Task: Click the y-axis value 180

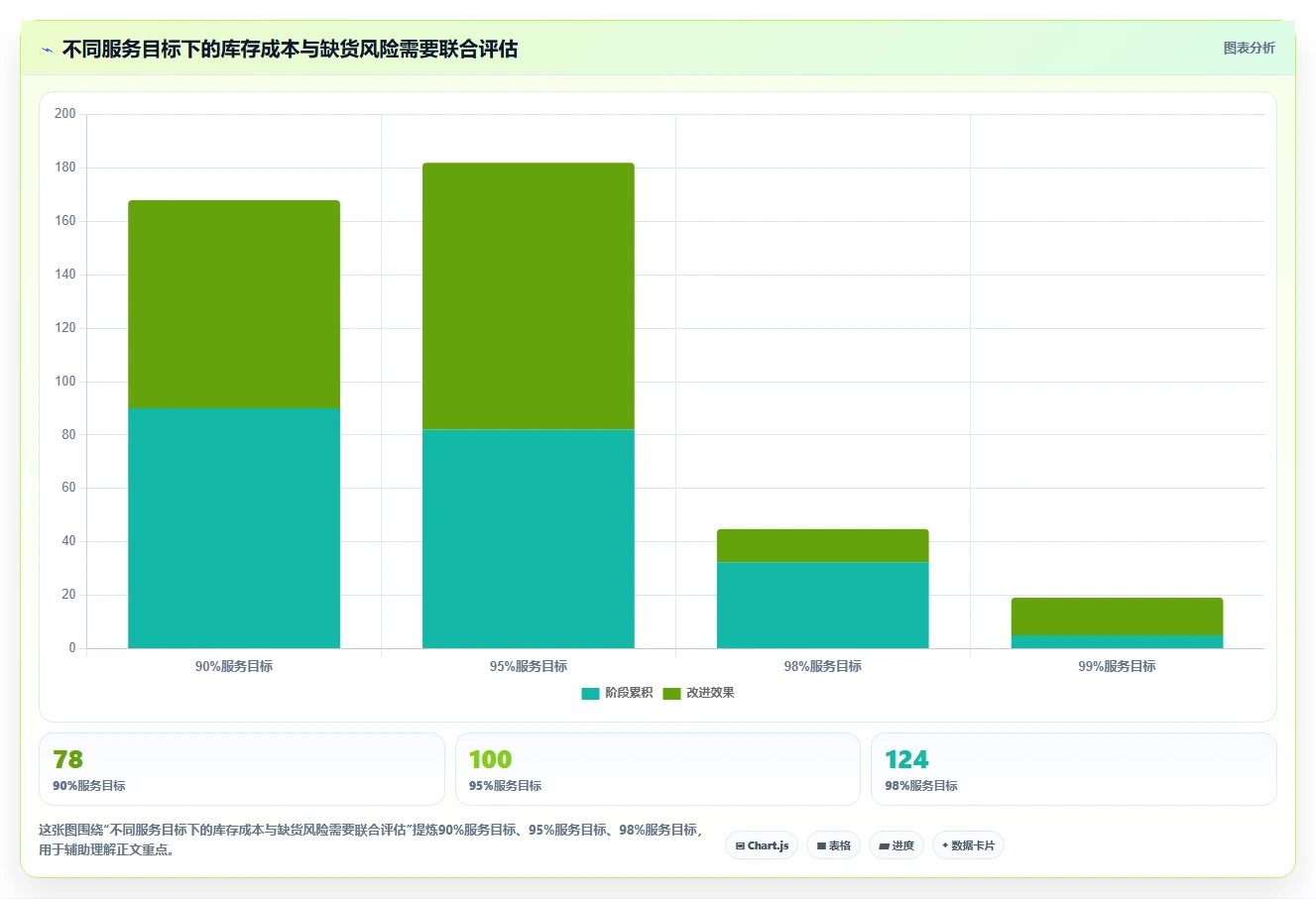Action: (x=65, y=168)
